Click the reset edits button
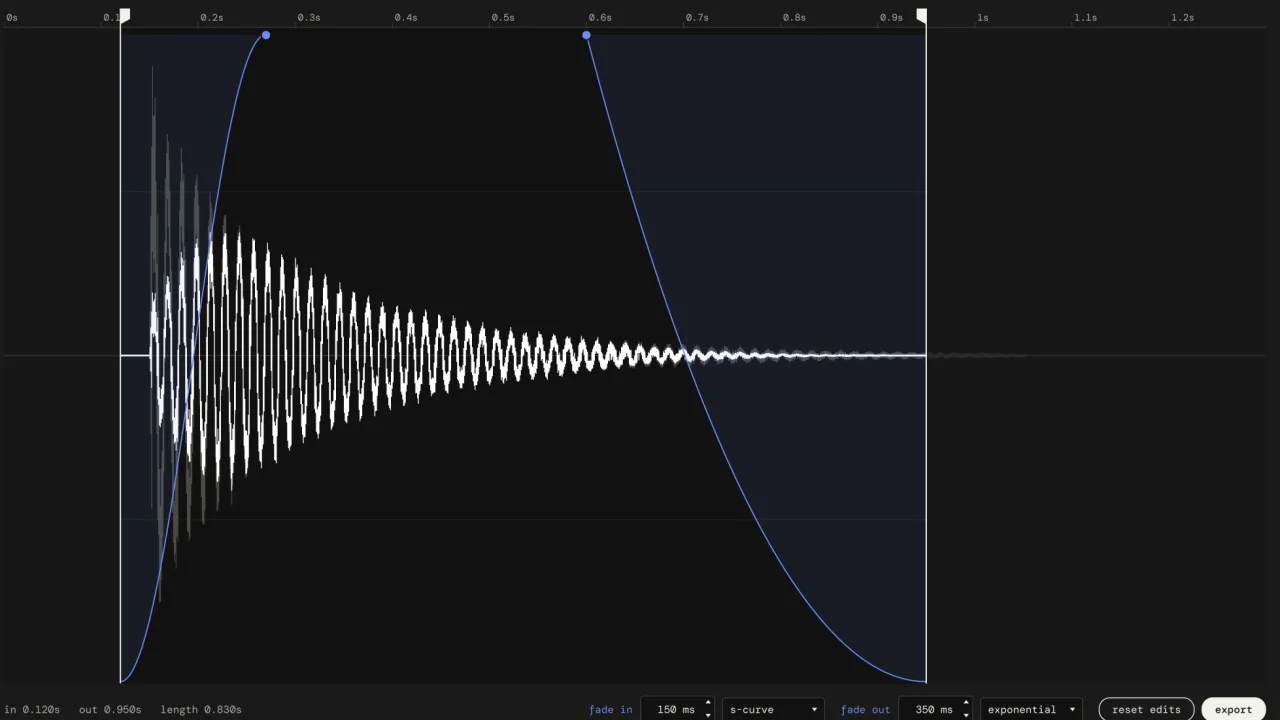Image resolution: width=1280 pixels, height=720 pixels. click(1146, 709)
